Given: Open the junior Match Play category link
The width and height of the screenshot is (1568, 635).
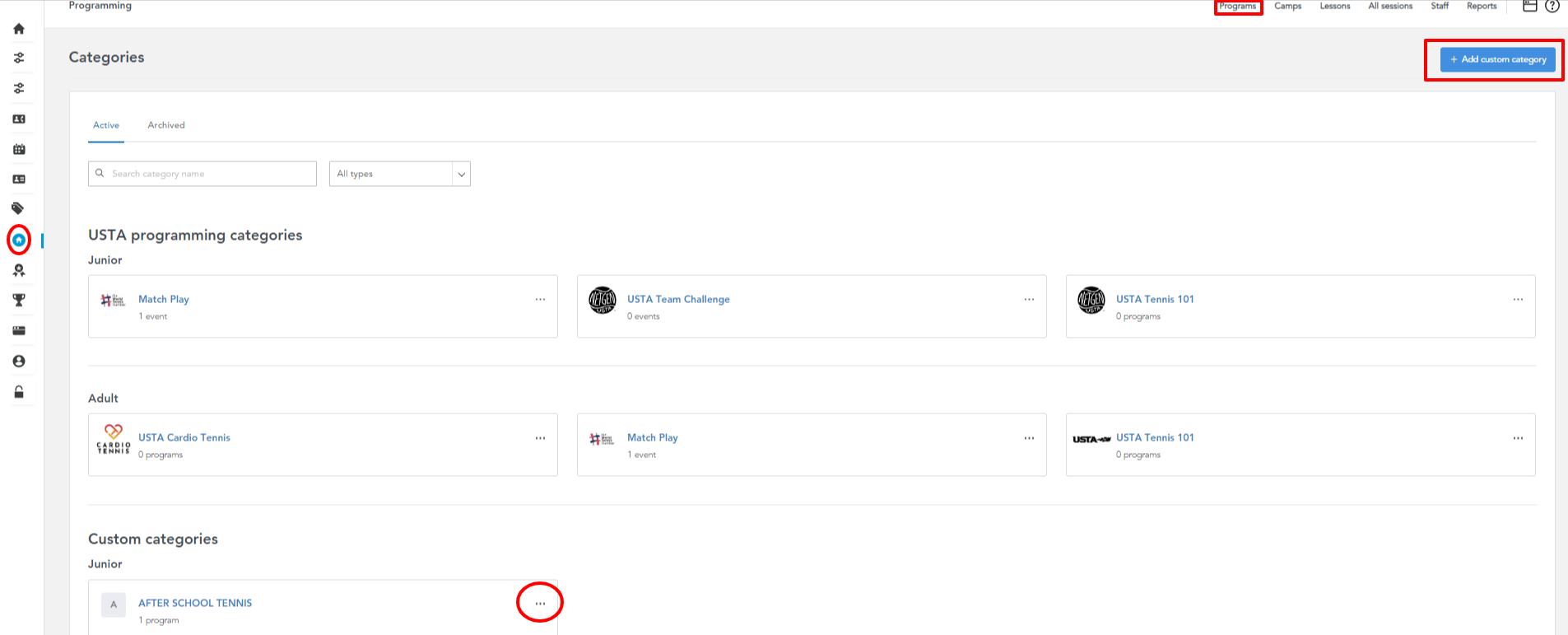Looking at the screenshot, I should (164, 299).
